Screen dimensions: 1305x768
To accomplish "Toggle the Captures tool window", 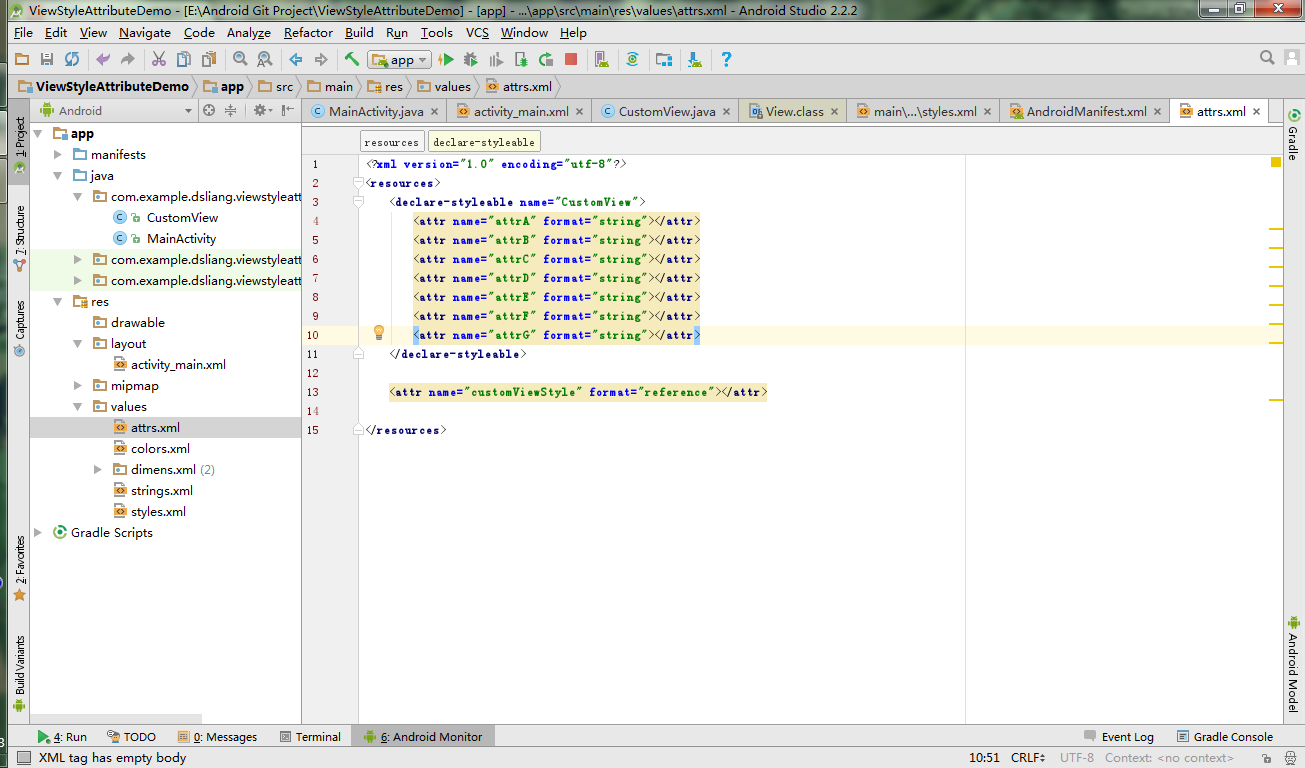I will pos(19,328).
